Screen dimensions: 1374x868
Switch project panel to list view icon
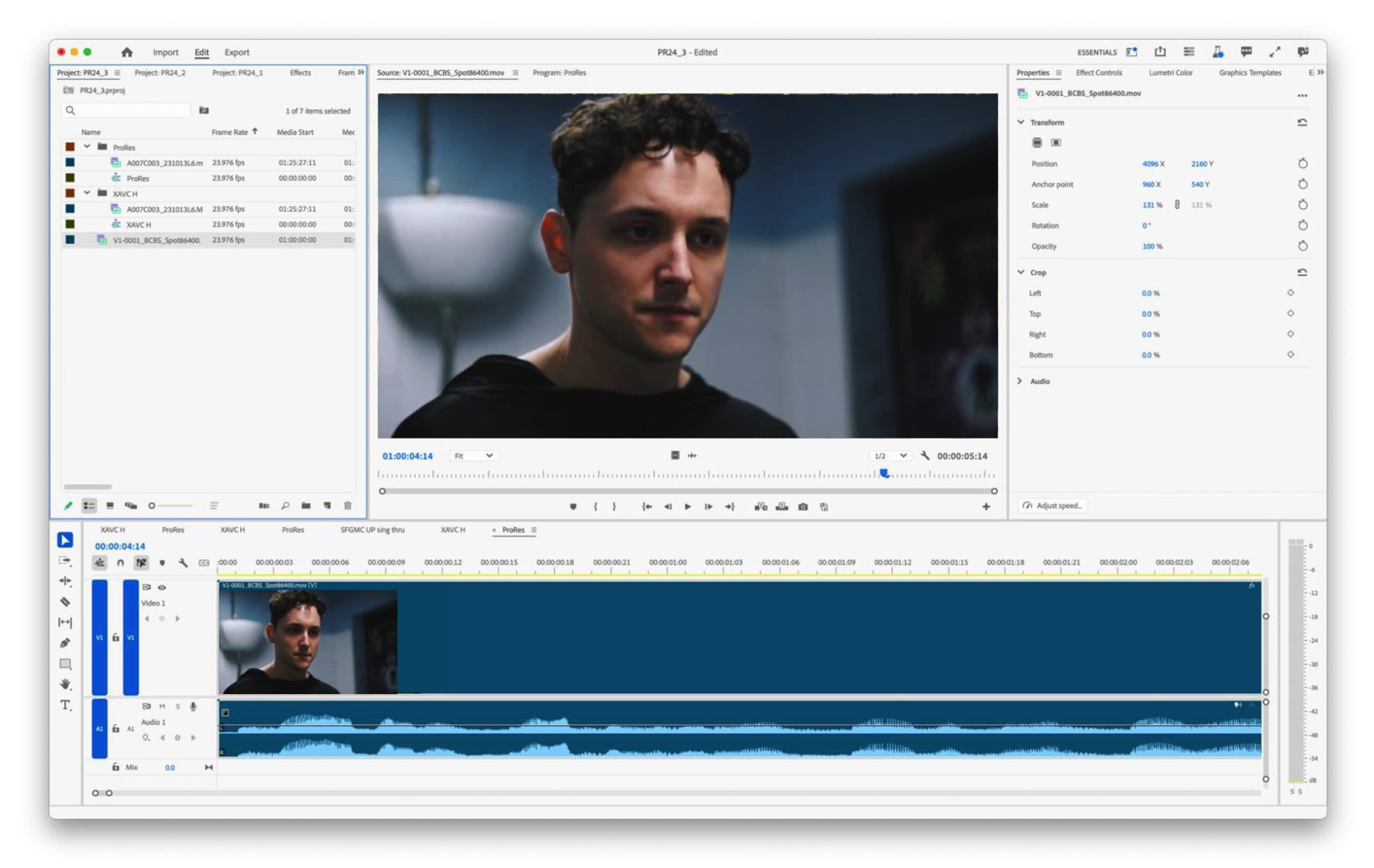pyautogui.click(x=89, y=506)
